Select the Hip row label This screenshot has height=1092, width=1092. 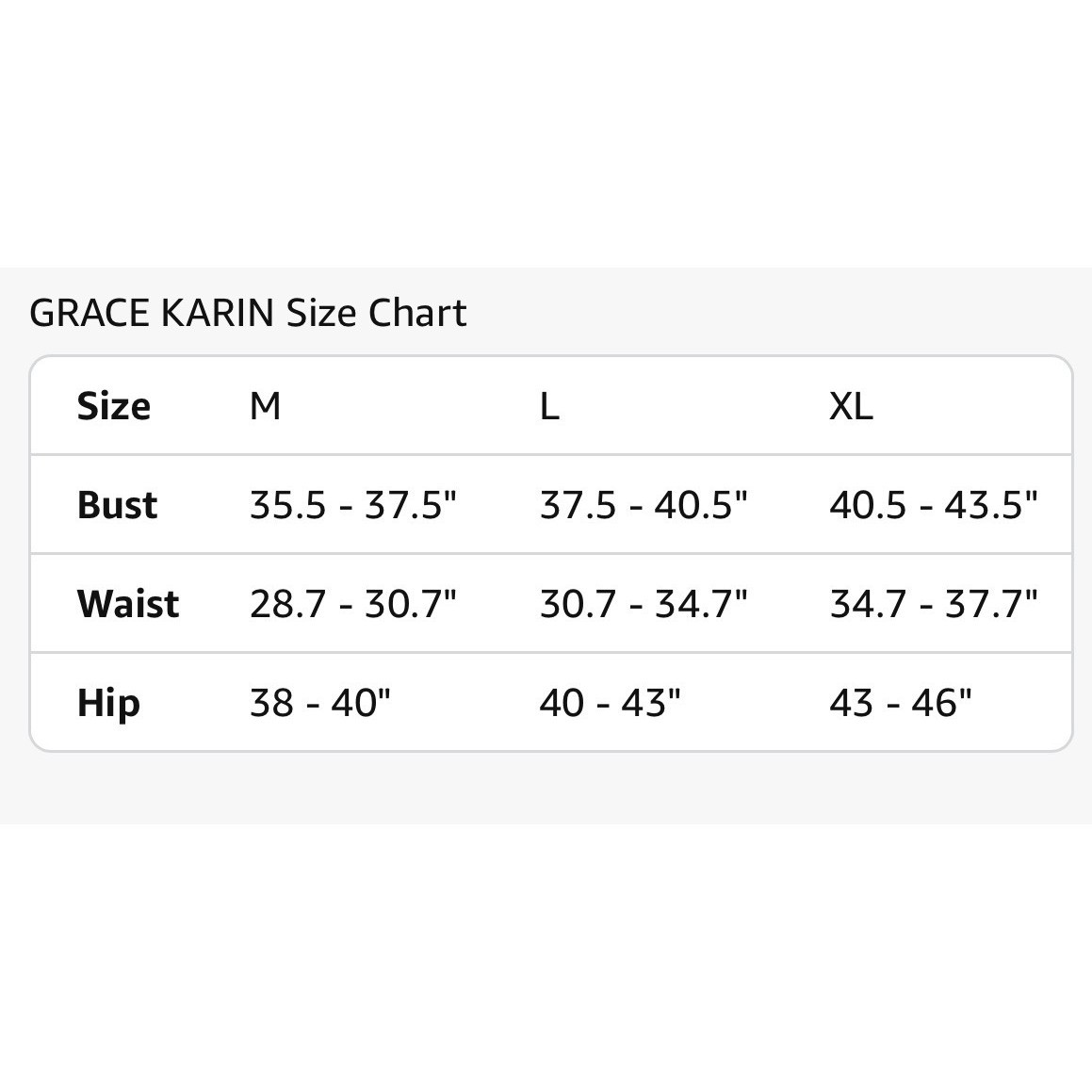tap(108, 703)
